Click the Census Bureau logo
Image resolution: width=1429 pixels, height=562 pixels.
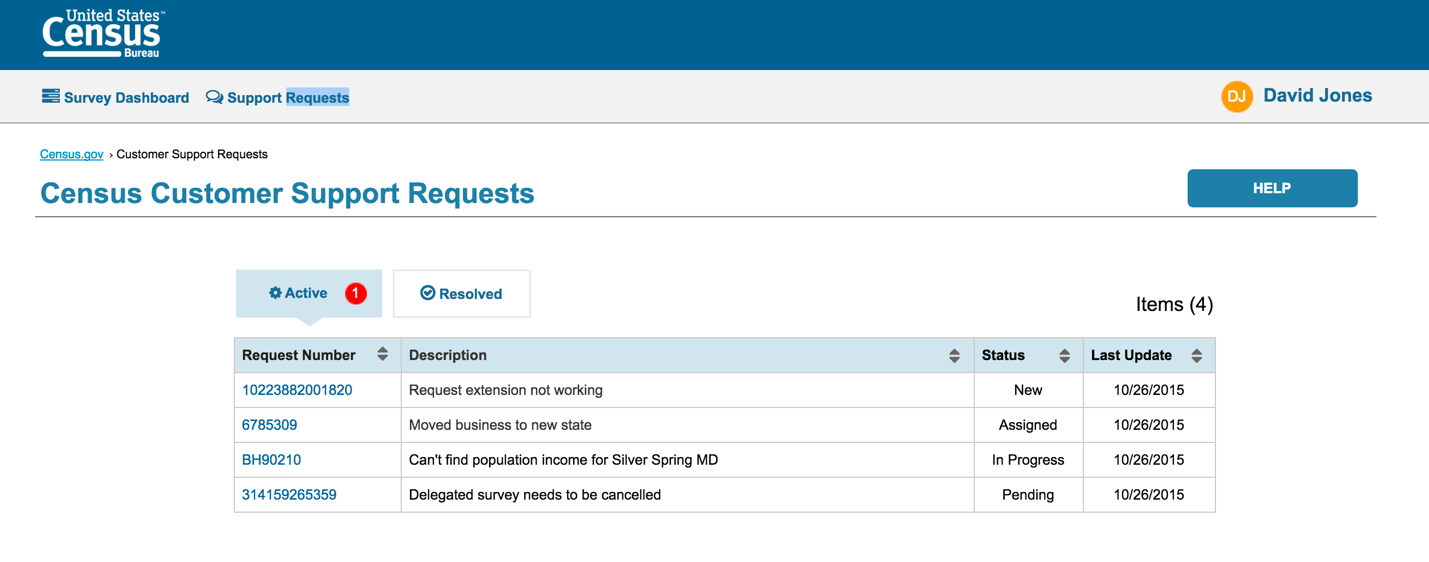(x=102, y=34)
